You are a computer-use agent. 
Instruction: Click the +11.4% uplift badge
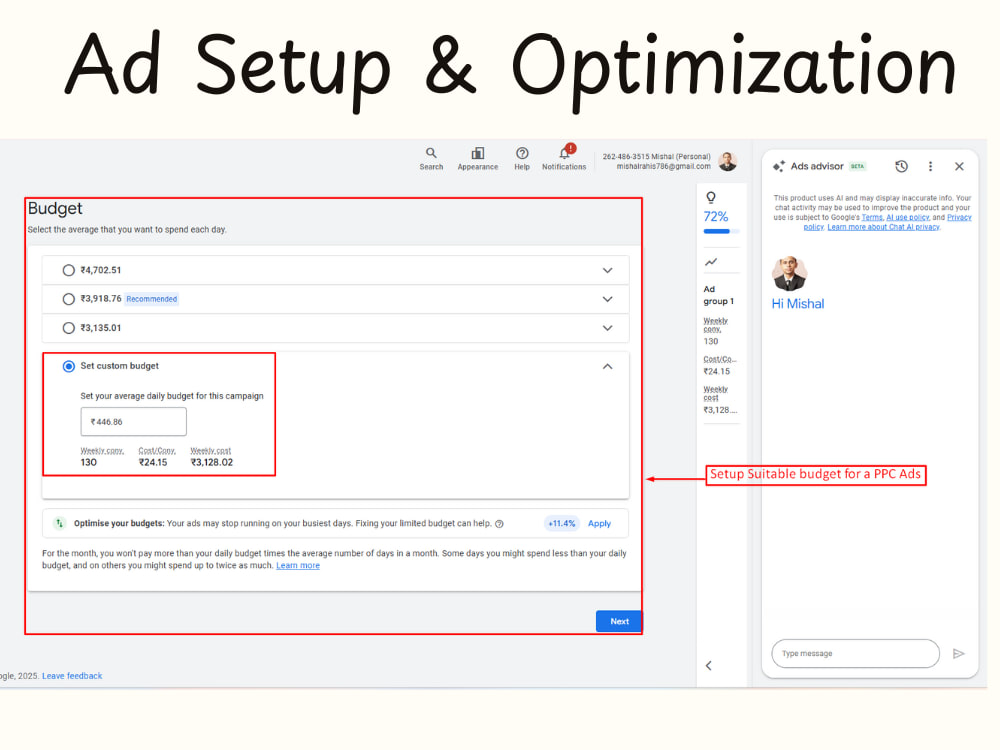pyautogui.click(x=561, y=524)
